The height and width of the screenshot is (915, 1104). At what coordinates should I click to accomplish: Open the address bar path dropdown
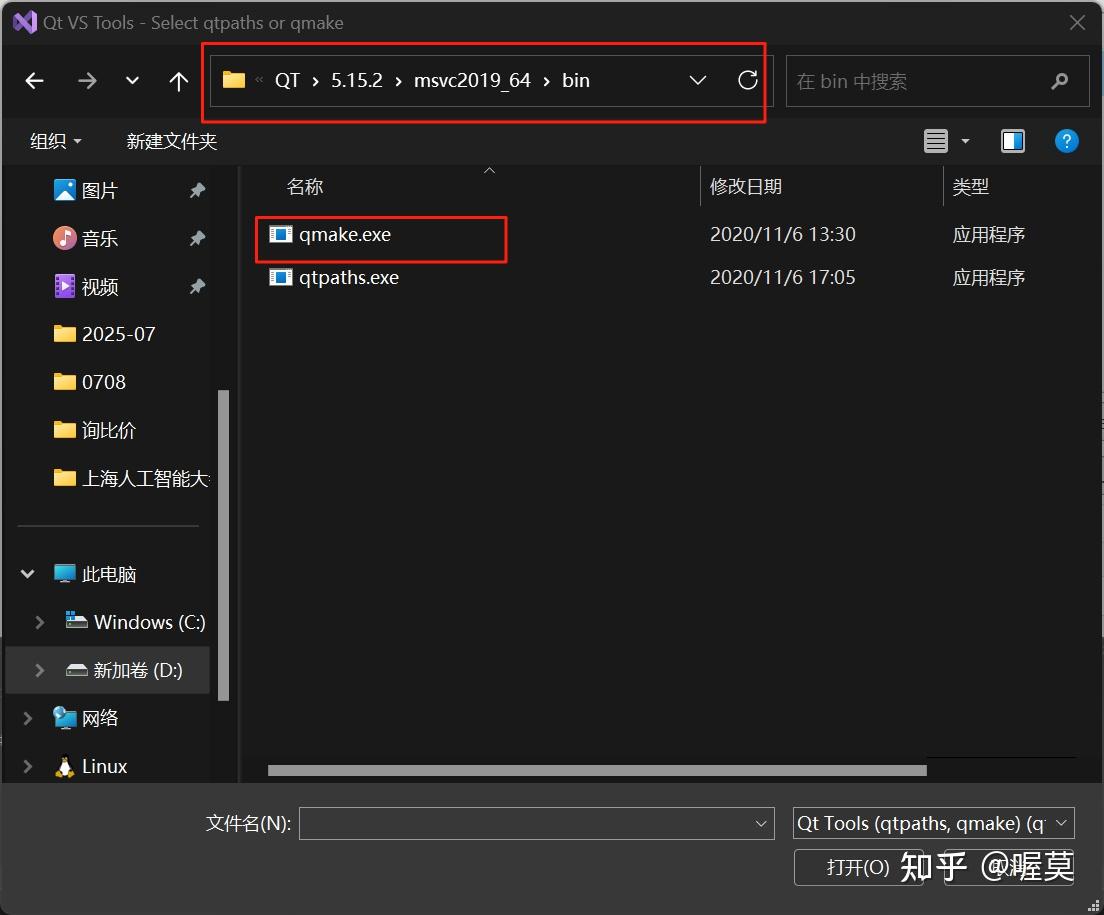click(x=698, y=81)
